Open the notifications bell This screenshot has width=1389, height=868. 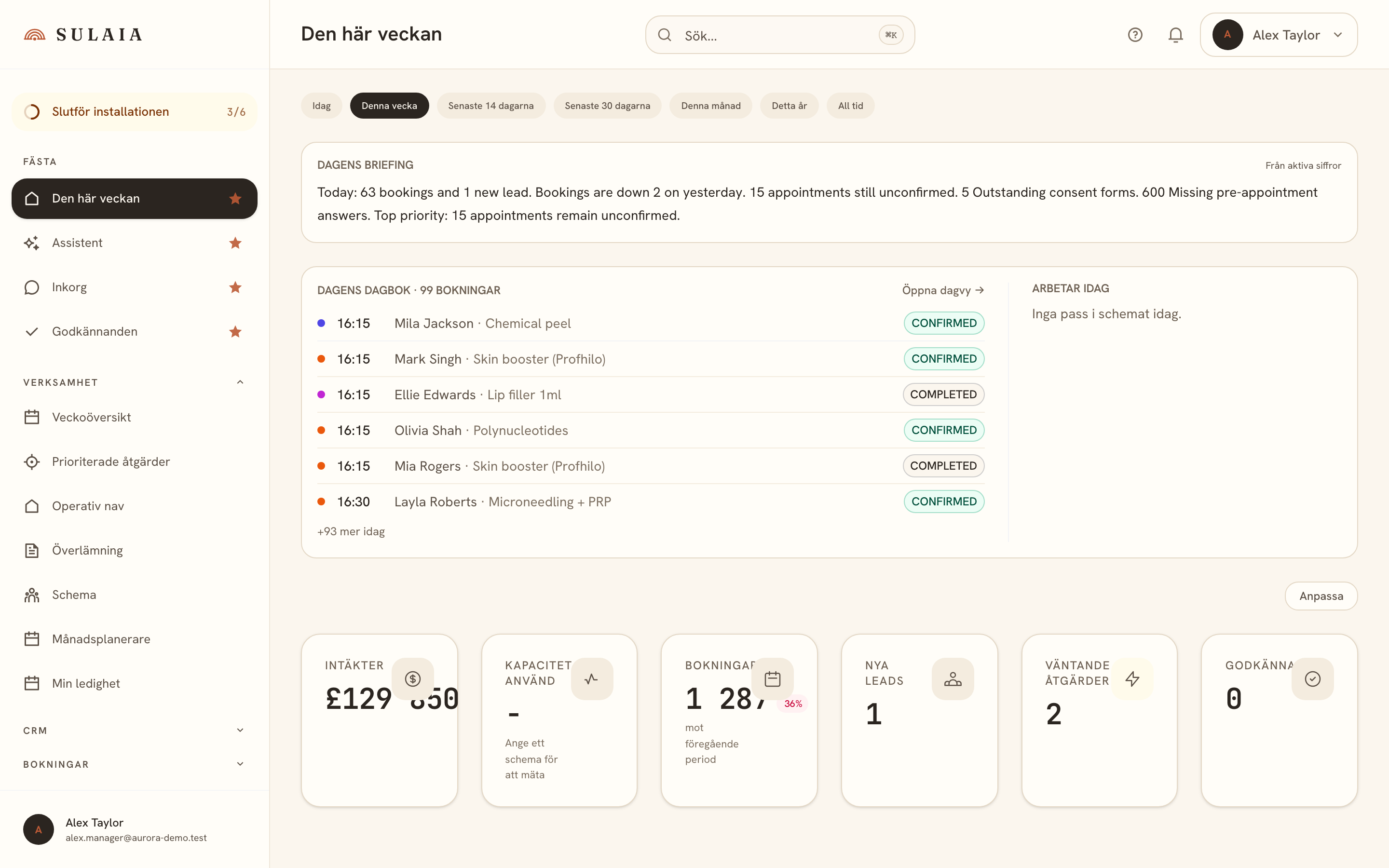coord(1175,35)
